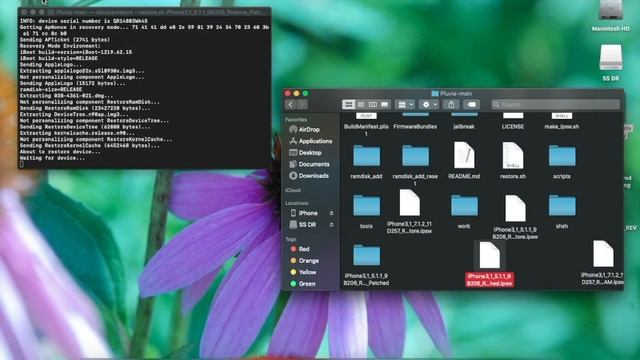Viewport: 640px width, 360px height.
Task: Switch Finder to list view
Action: 361,105
